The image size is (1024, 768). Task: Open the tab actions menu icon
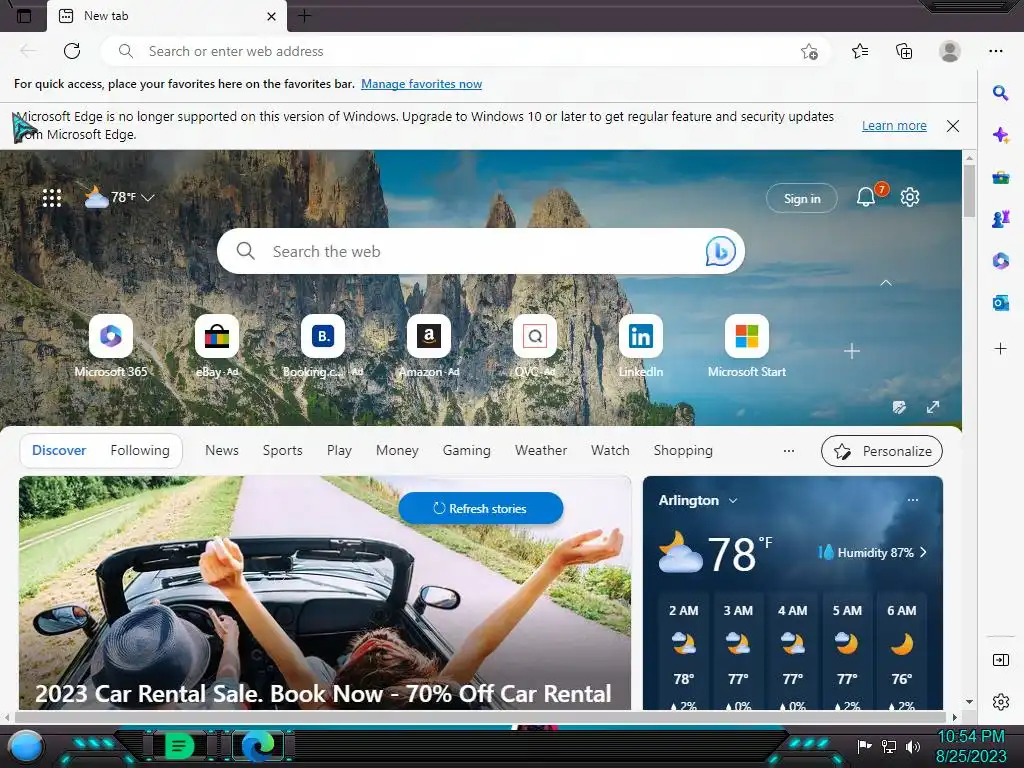pyautogui.click(x=24, y=16)
